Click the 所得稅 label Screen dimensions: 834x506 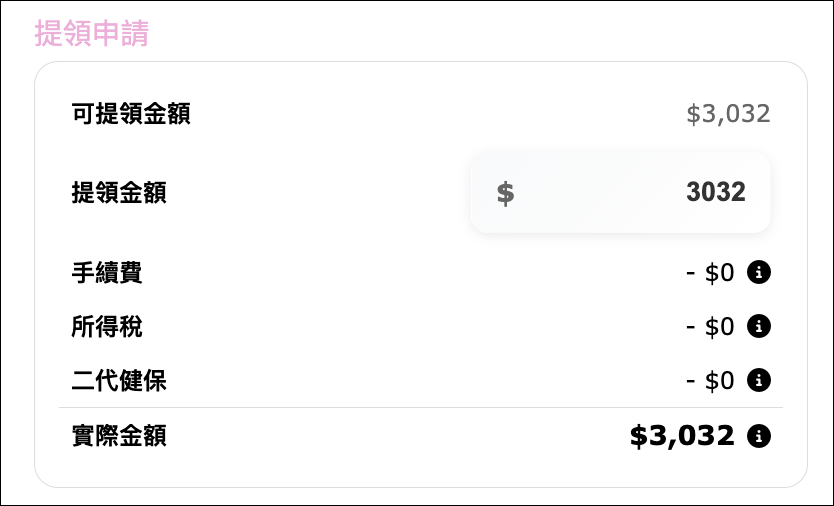107,326
